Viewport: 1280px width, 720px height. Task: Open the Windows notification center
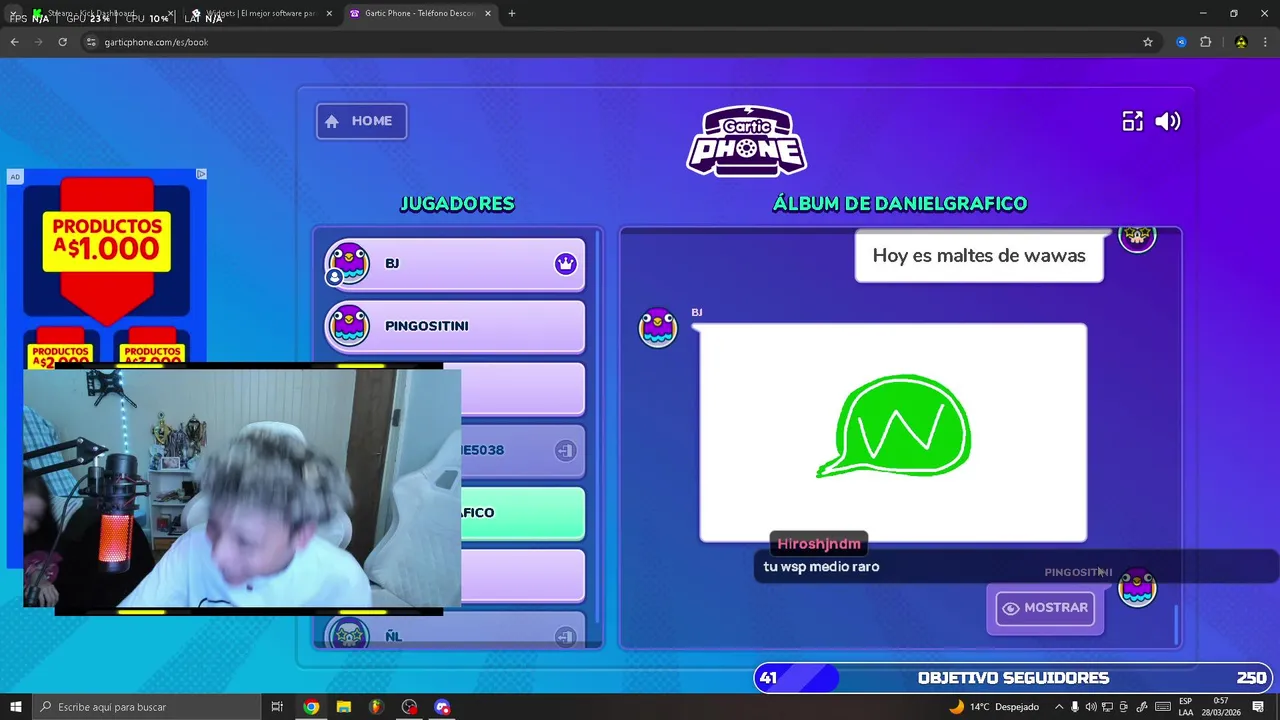click(x=1259, y=707)
